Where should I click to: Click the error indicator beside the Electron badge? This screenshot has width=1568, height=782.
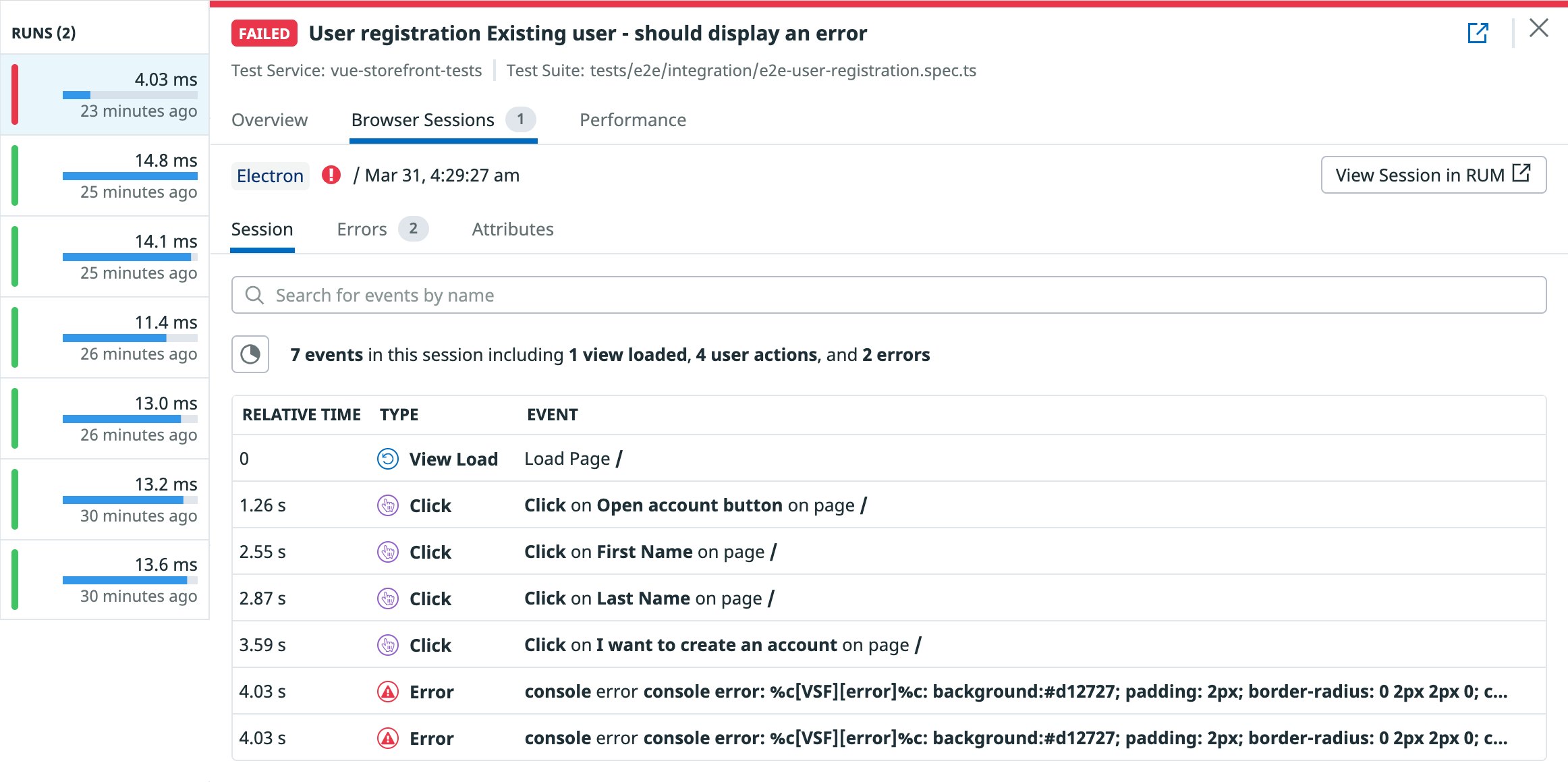coord(331,175)
